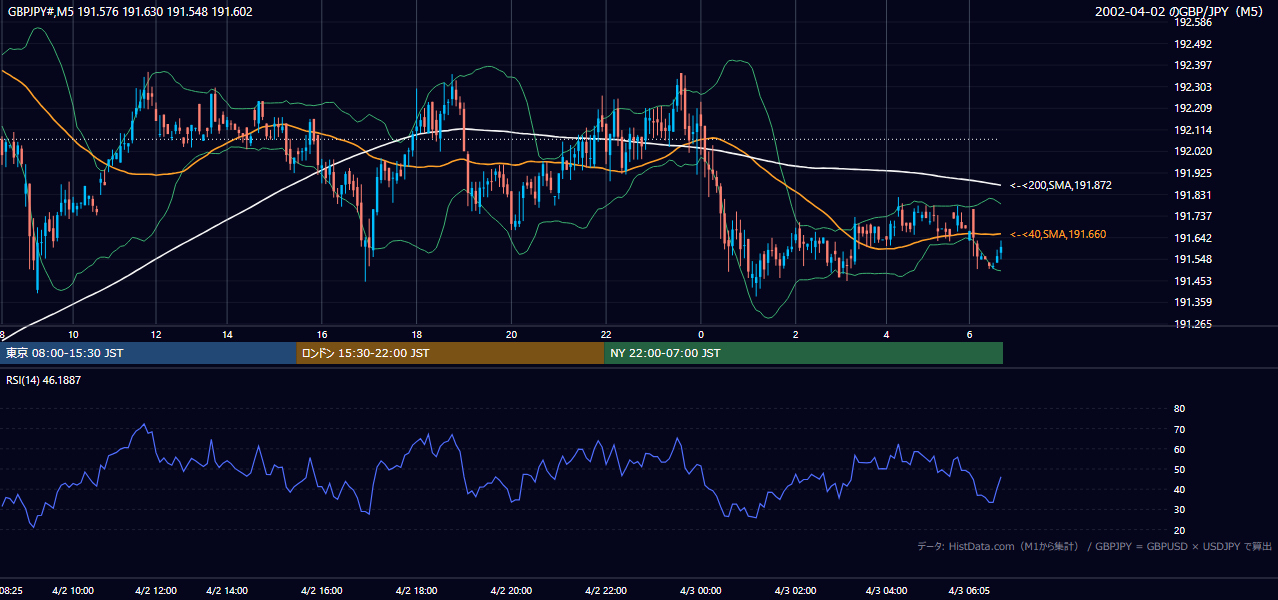The height and width of the screenshot is (600, 1278).
Task: Click the 192.020 price axis label
Action: coord(1192,152)
